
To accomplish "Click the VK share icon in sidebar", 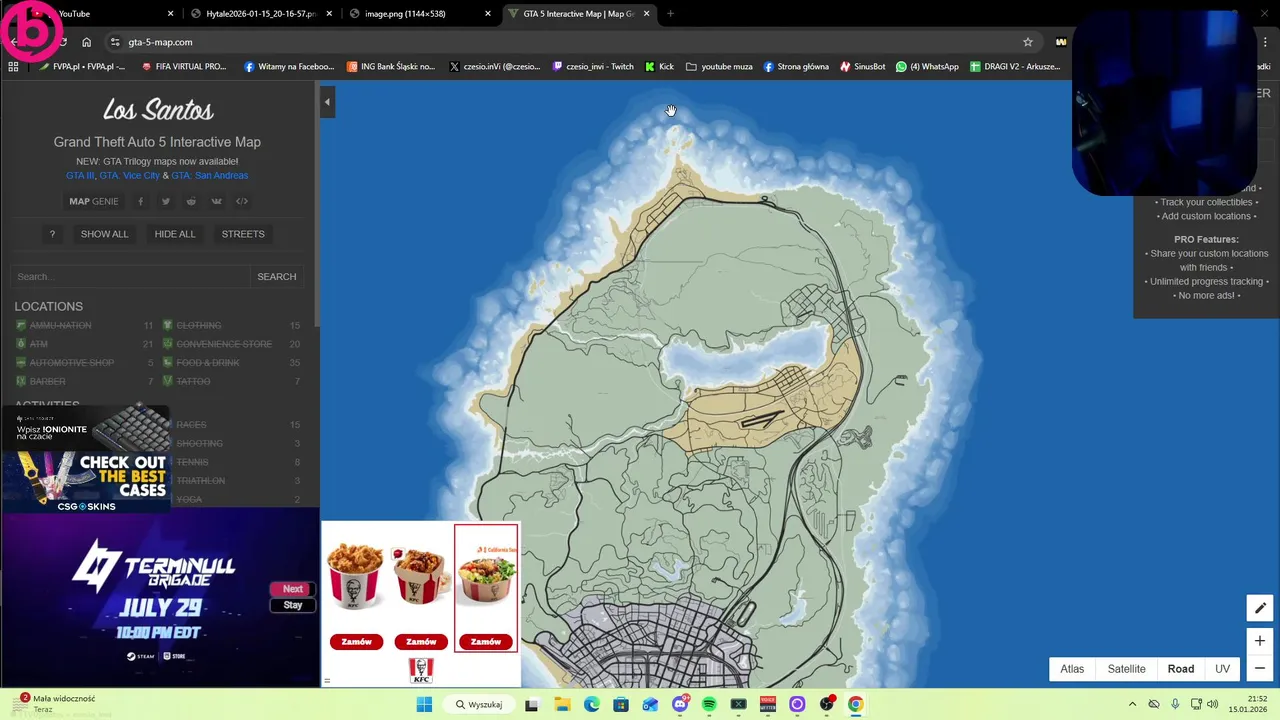I will pyautogui.click(x=216, y=201).
